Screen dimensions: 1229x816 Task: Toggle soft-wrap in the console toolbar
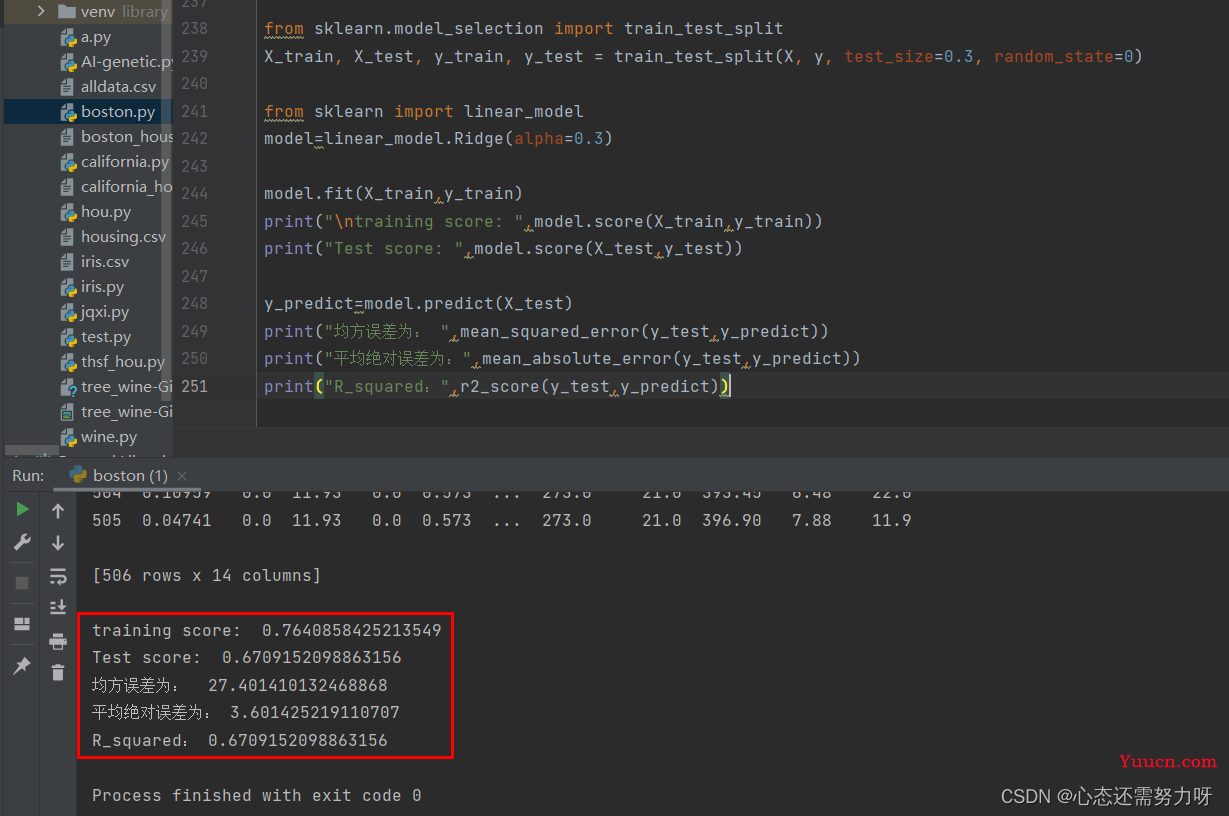(x=58, y=576)
